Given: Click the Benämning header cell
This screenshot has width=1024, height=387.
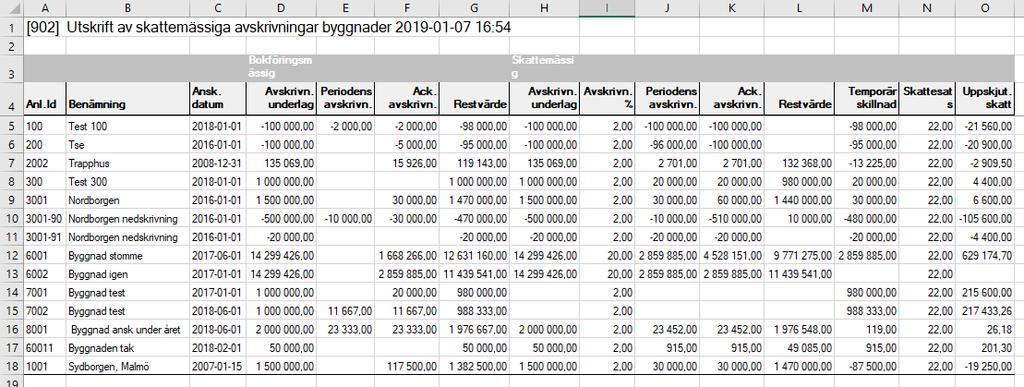Looking at the screenshot, I should [128, 99].
